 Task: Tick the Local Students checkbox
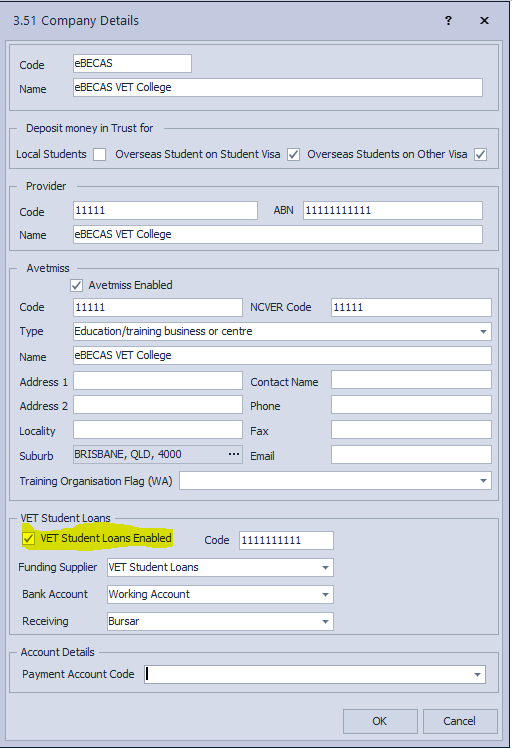(99, 155)
